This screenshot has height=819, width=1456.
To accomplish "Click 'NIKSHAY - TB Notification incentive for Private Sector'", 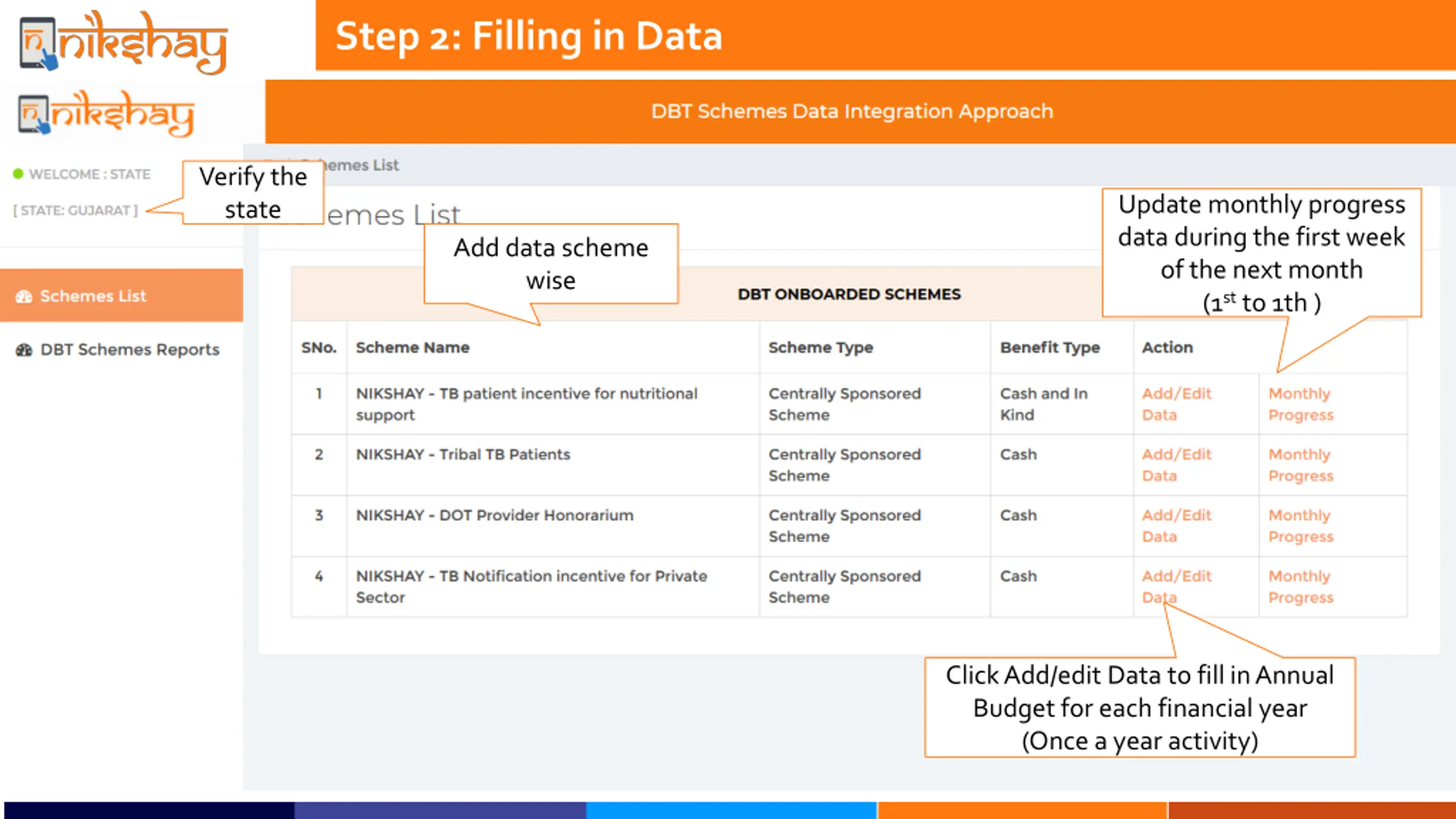I will (531, 586).
